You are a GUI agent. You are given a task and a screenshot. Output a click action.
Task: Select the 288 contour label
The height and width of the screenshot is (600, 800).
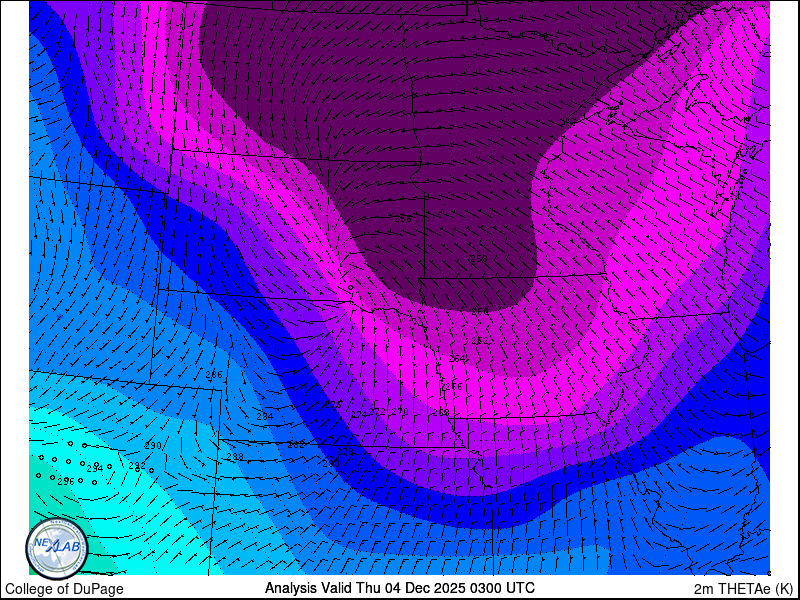[235, 457]
